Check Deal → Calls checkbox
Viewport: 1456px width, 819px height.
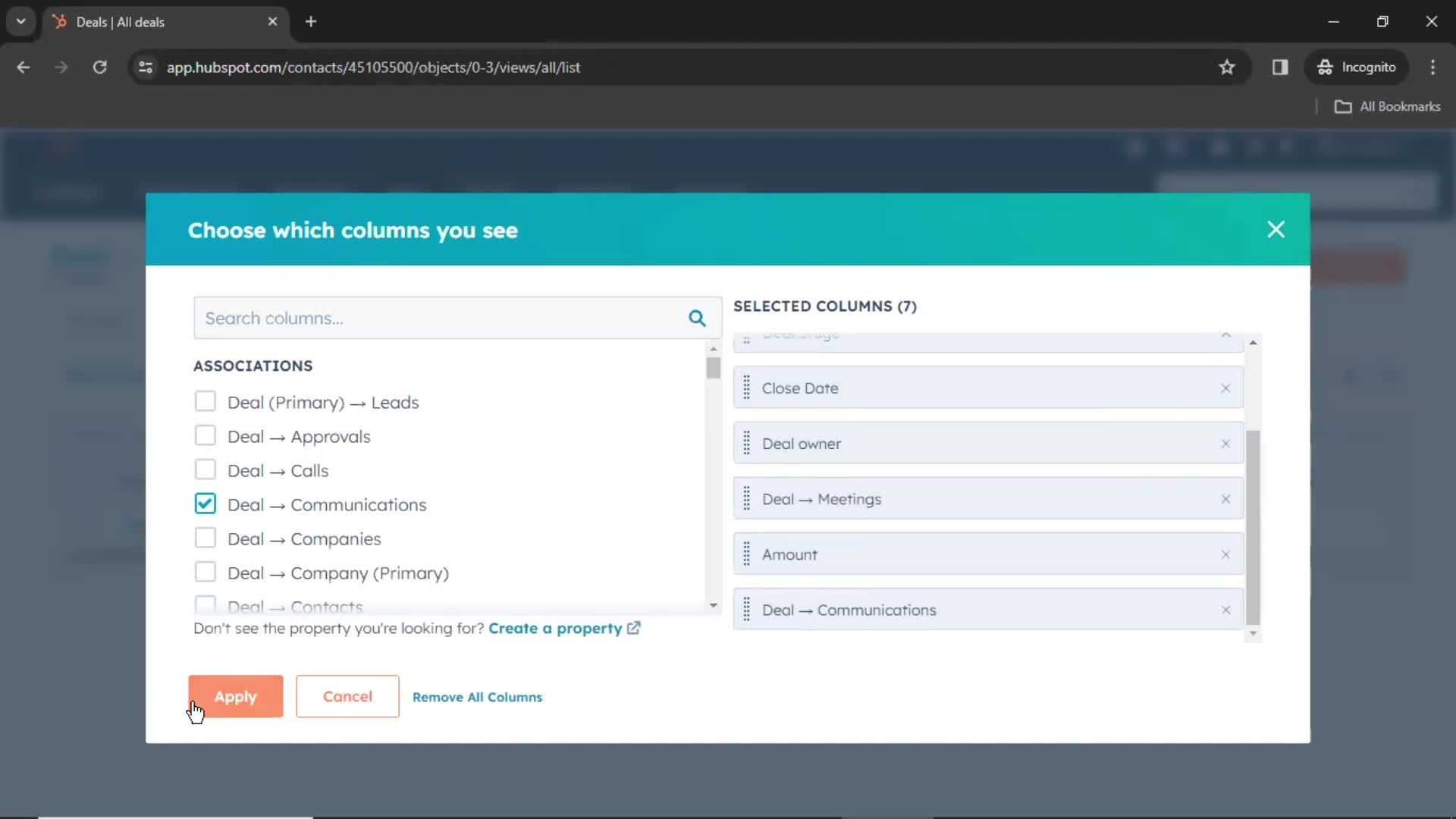pyautogui.click(x=205, y=469)
